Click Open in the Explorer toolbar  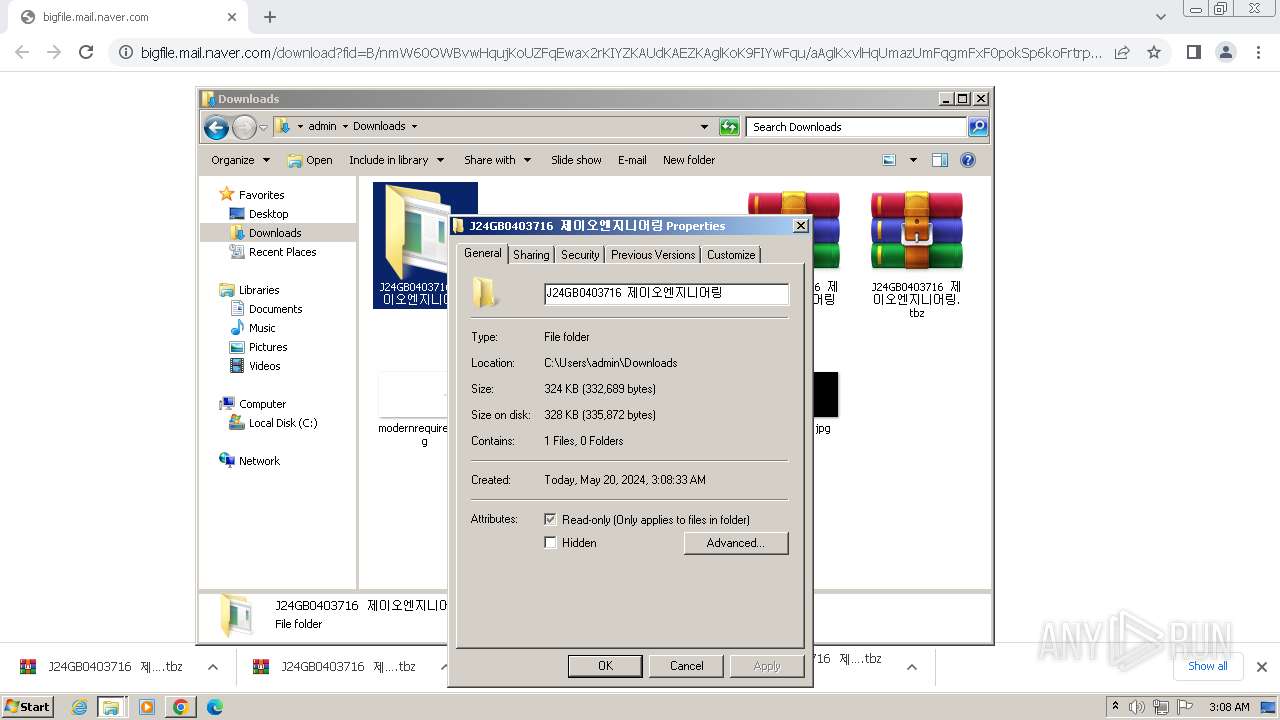(310, 160)
